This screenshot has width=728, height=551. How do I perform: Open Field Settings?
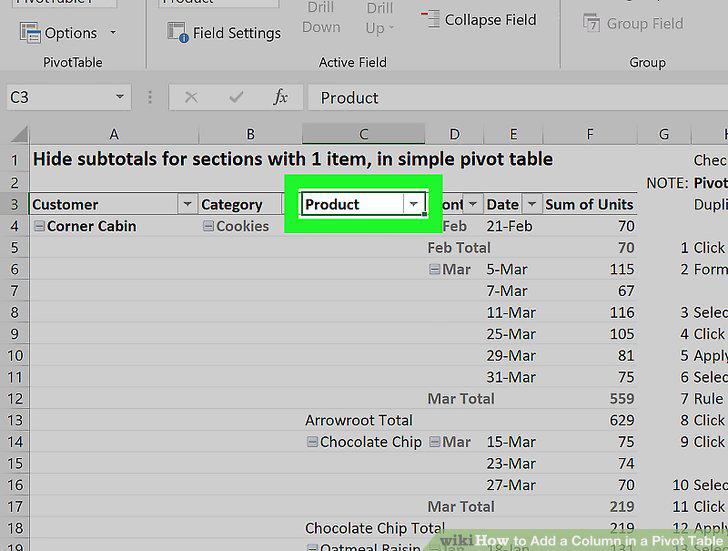[224, 33]
